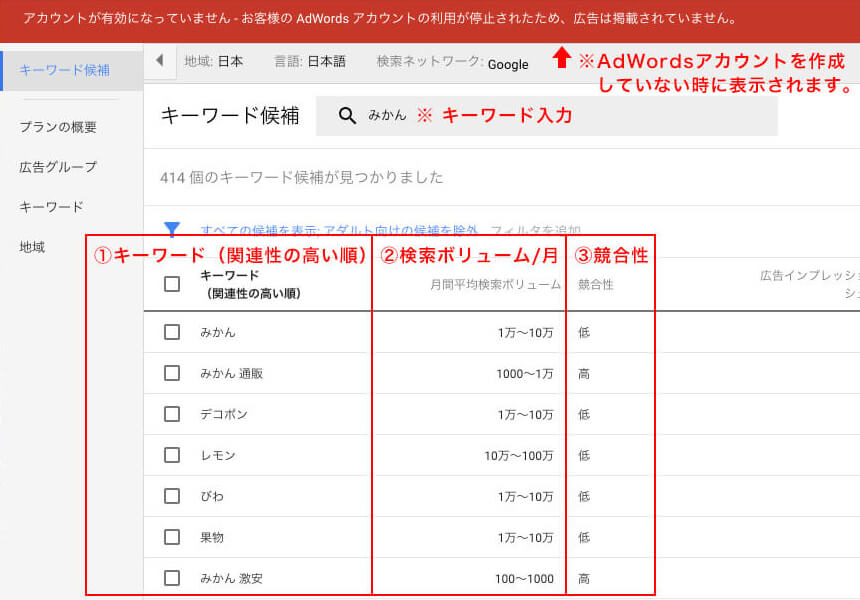The height and width of the screenshot is (600, 860).
Task: Open プランの概要 in the sidebar
Action: pyautogui.click(x=58, y=127)
